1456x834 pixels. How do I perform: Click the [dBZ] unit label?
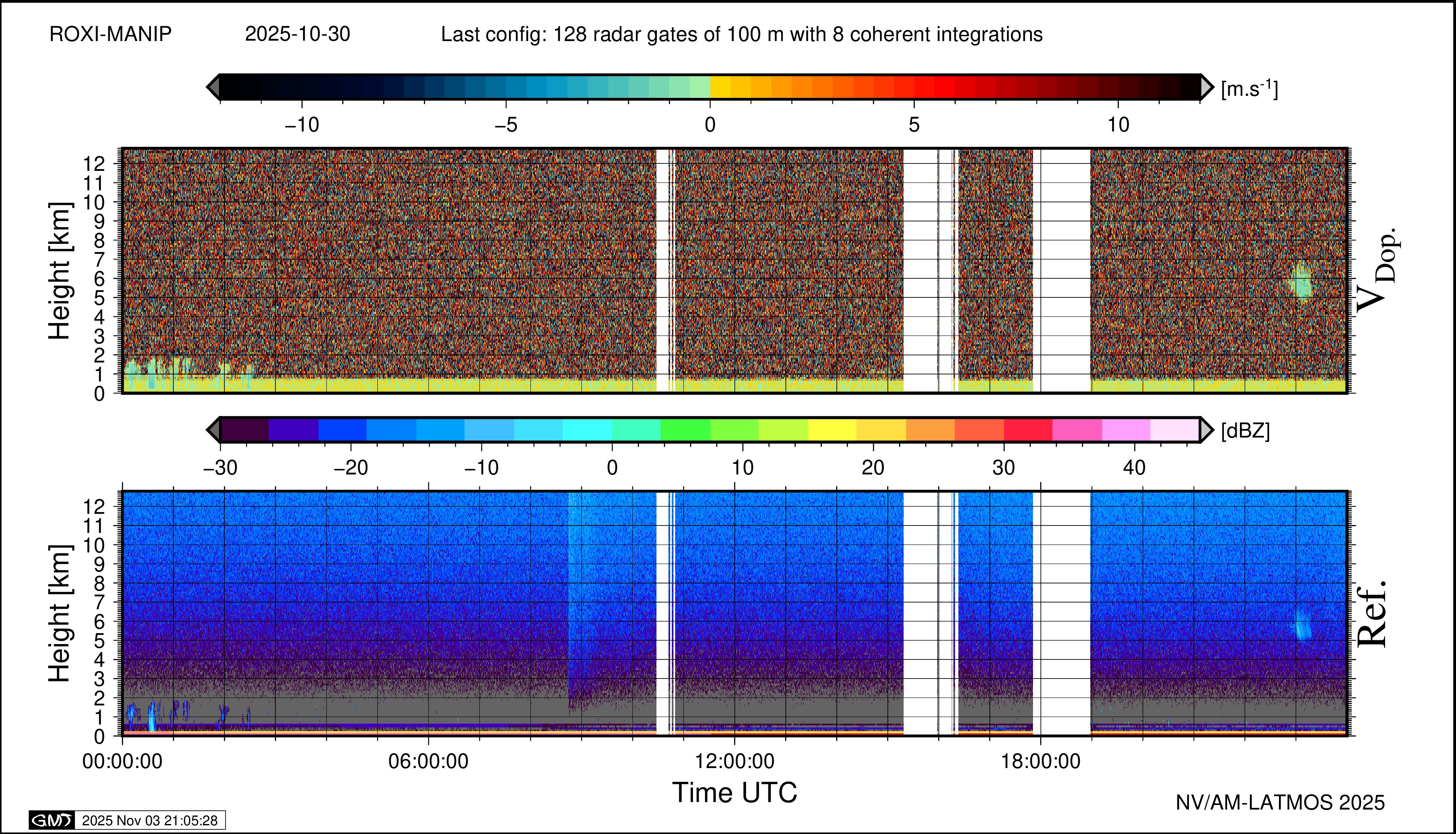[1245, 431]
